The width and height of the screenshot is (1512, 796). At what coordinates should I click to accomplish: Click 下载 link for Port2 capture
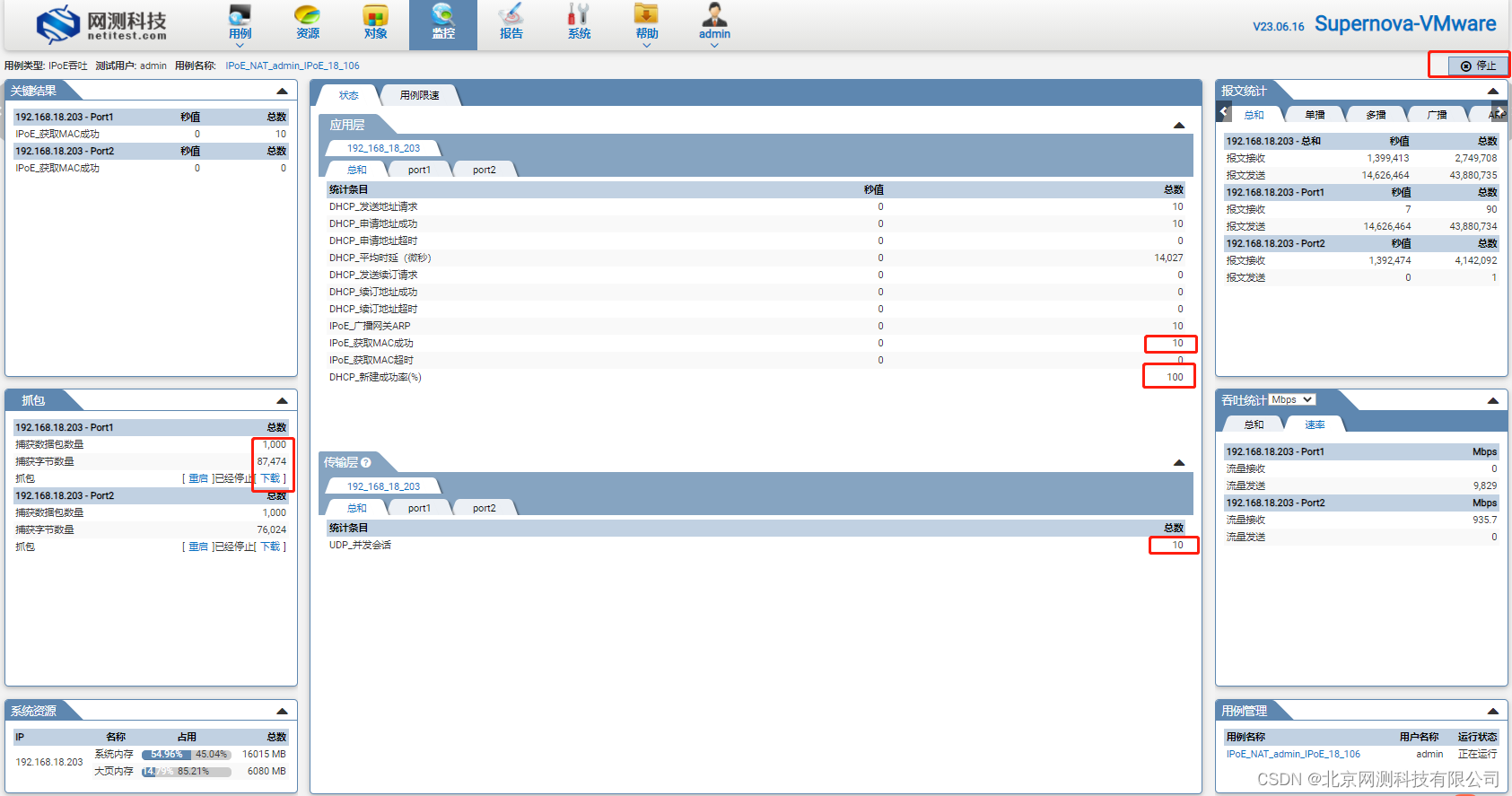[x=270, y=547]
